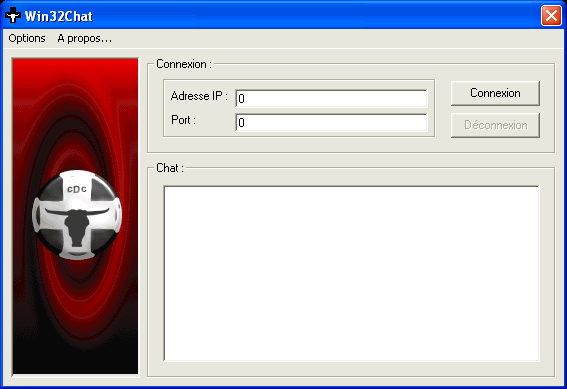Click inside the Chat text area
The height and width of the screenshot is (389, 567).
tap(351, 273)
